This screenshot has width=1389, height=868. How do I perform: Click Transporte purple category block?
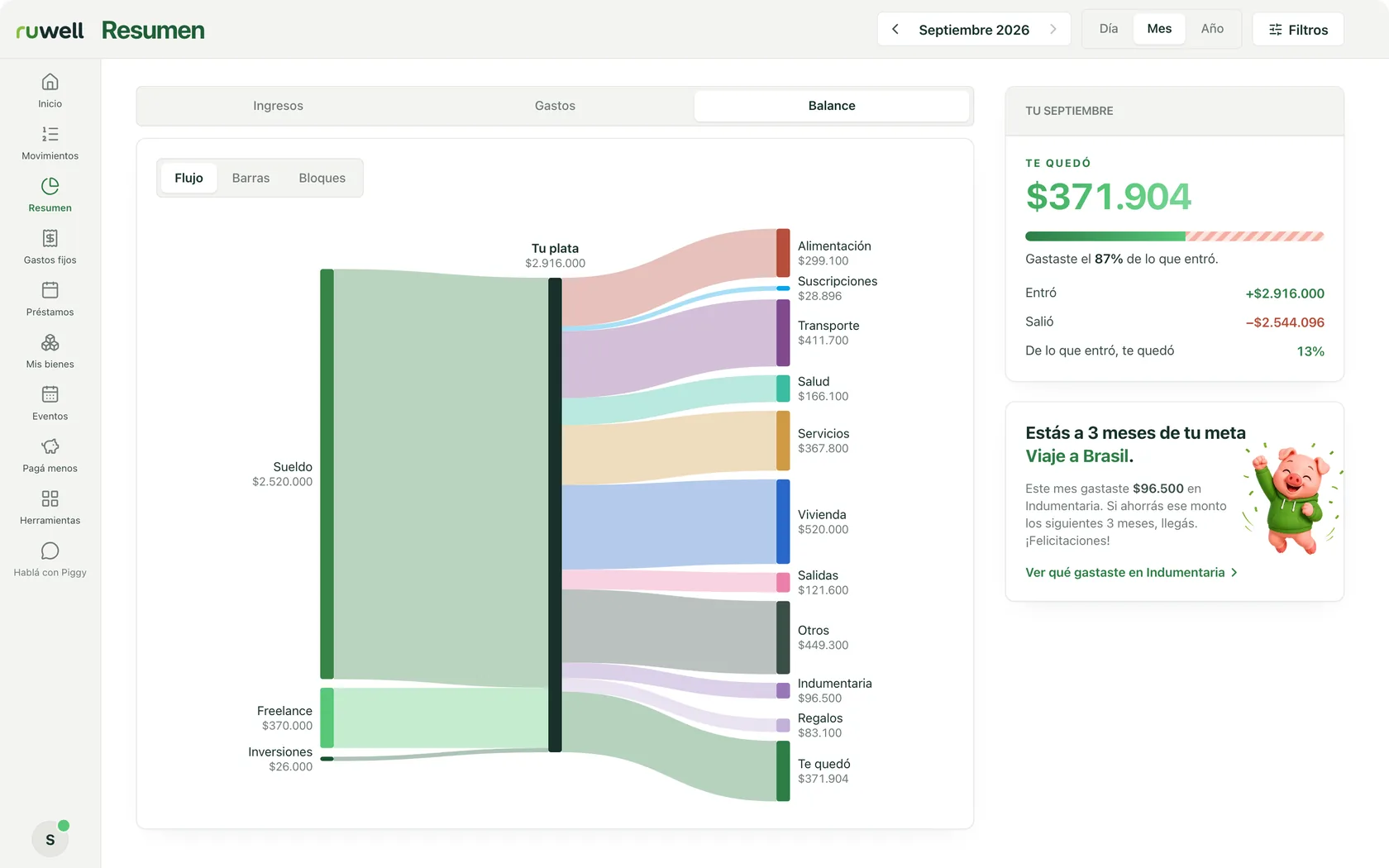(x=783, y=332)
